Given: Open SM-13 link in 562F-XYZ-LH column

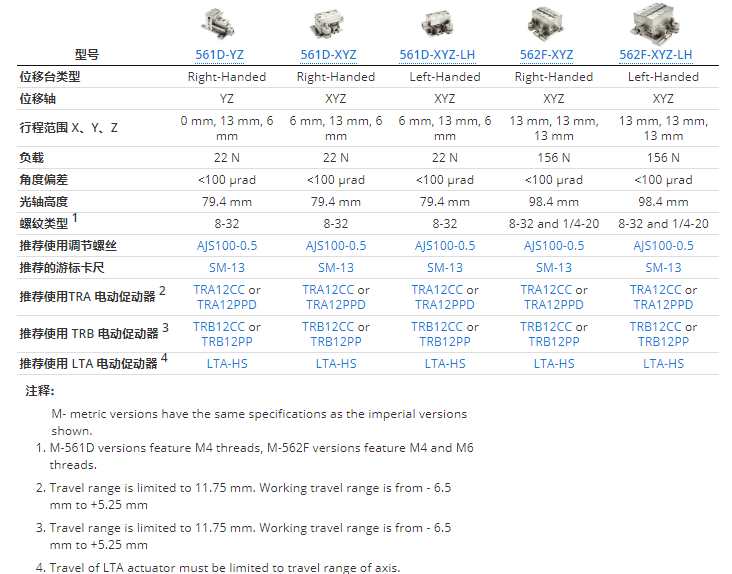Looking at the screenshot, I should 663,268.
